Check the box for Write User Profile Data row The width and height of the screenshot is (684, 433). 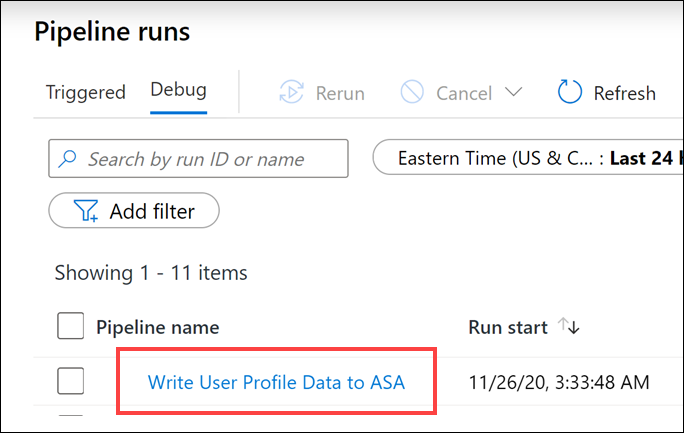(70, 381)
